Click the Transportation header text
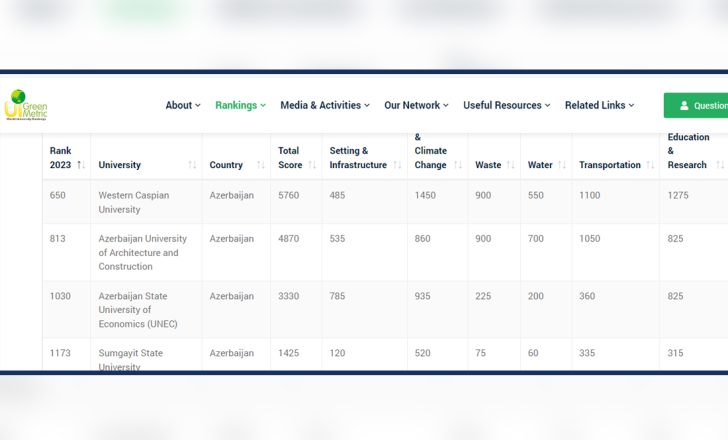This screenshot has width=728, height=440. (610, 165)
